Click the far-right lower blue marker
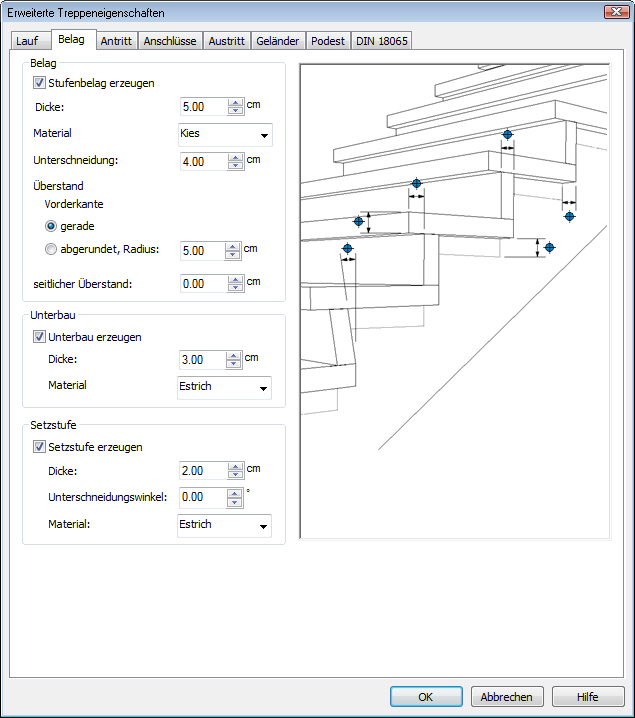The width and height of the screenshot is (635, 718). [x=549, y=248]
